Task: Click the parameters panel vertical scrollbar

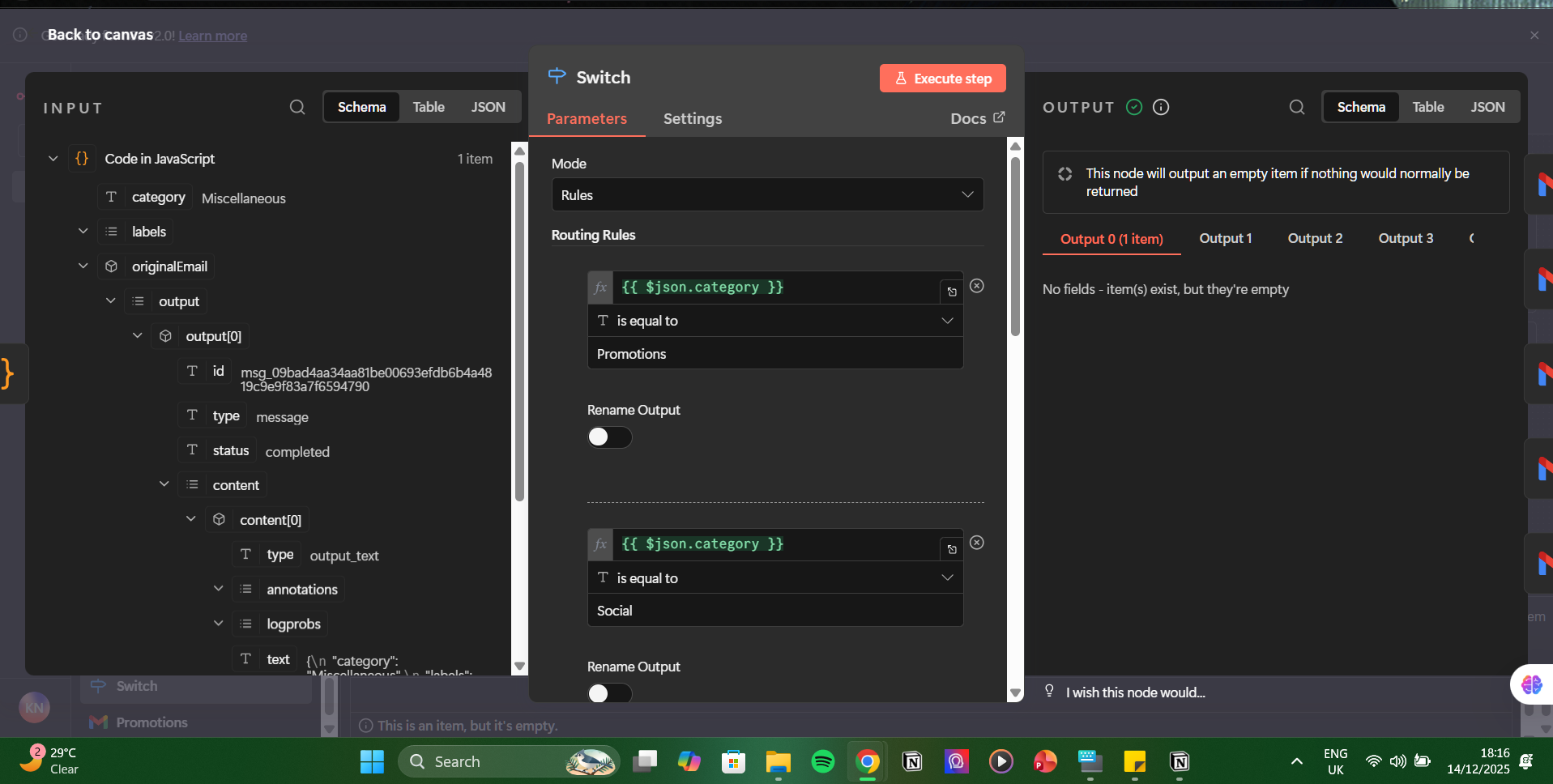Action: pos(1015,247)
